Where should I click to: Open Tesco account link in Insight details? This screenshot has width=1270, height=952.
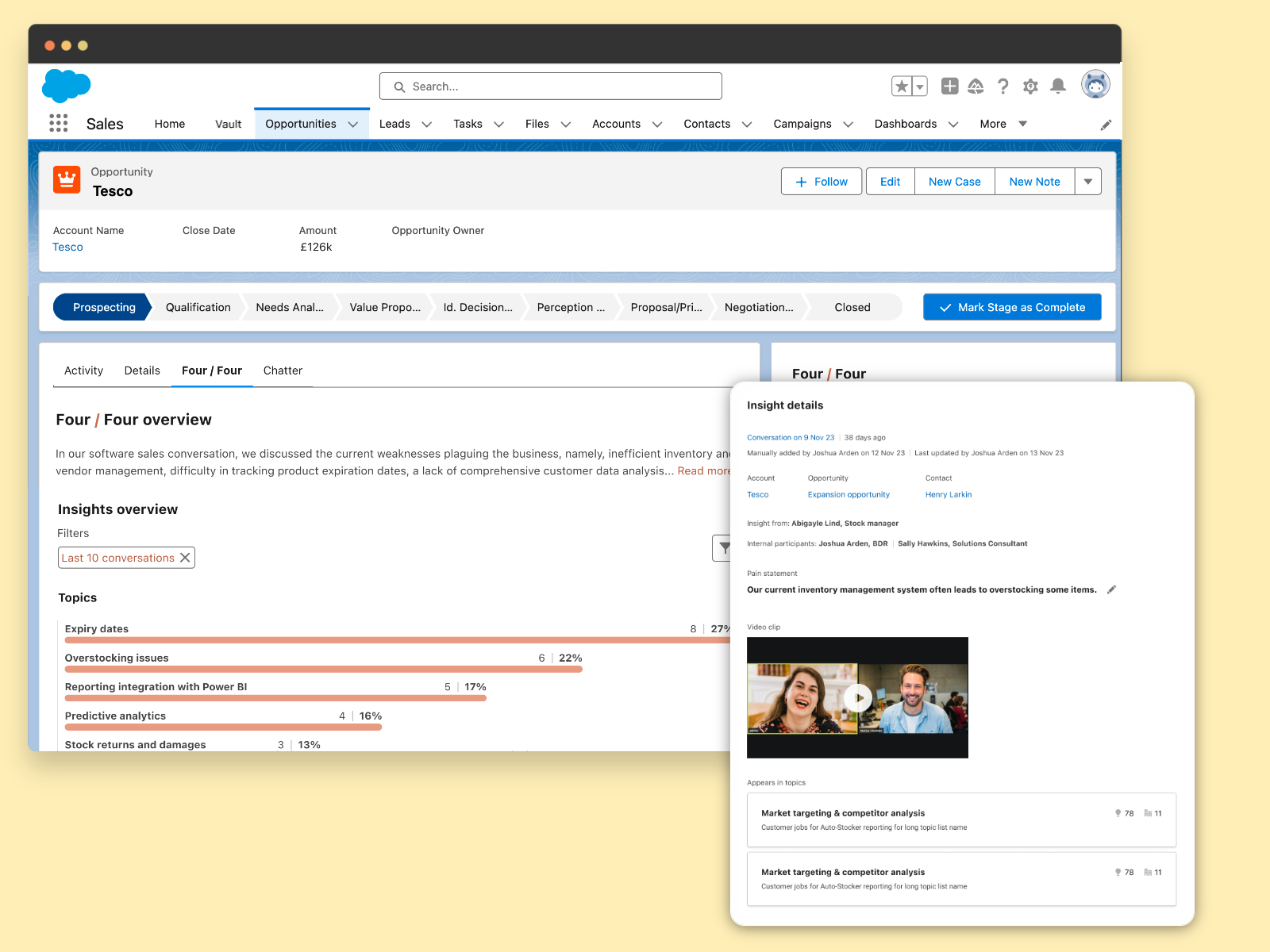757,494
